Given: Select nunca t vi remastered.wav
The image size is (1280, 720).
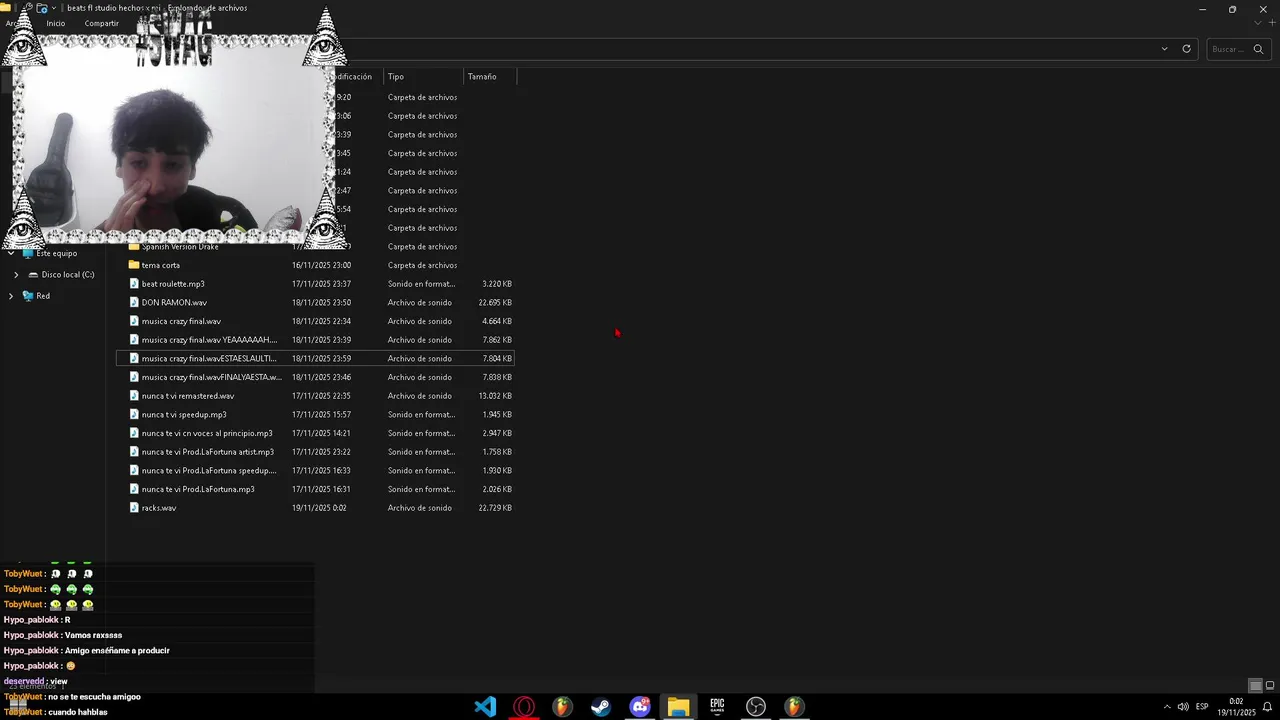Looking at the screenshot, I should [x=188, y=396].
